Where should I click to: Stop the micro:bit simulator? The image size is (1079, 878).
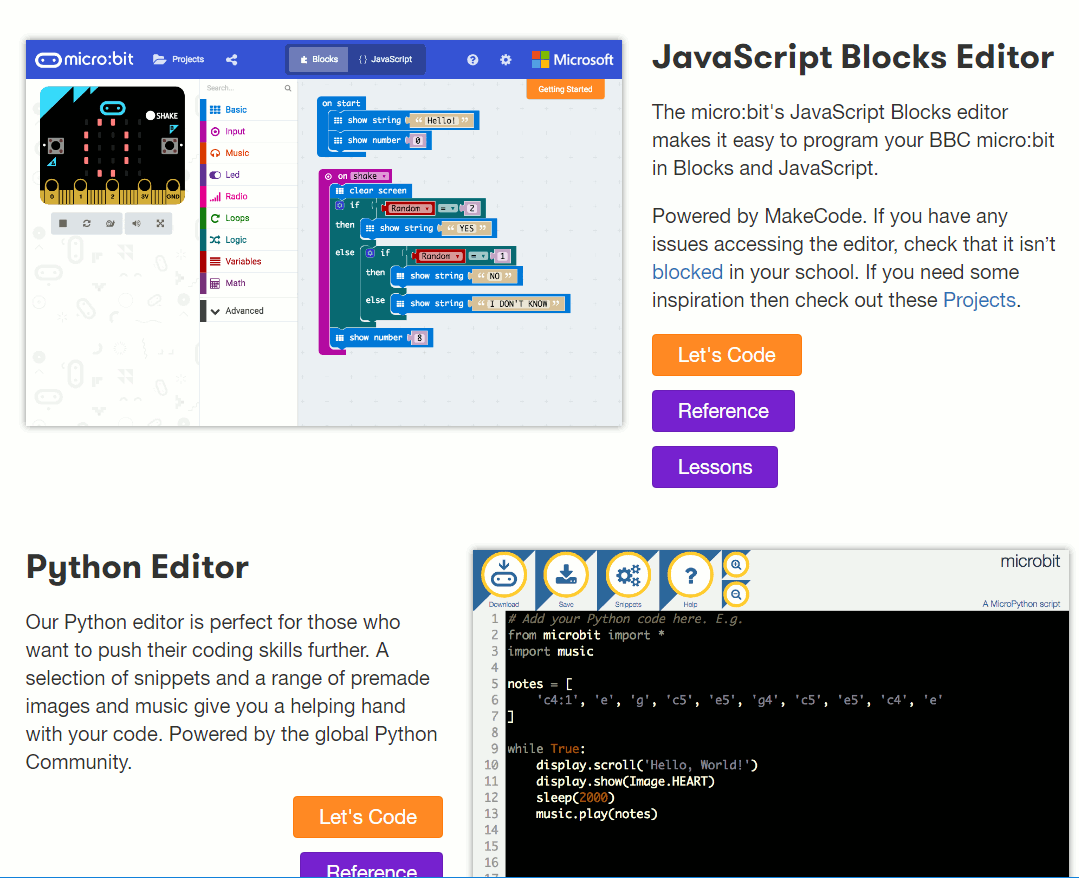point(63,224)
